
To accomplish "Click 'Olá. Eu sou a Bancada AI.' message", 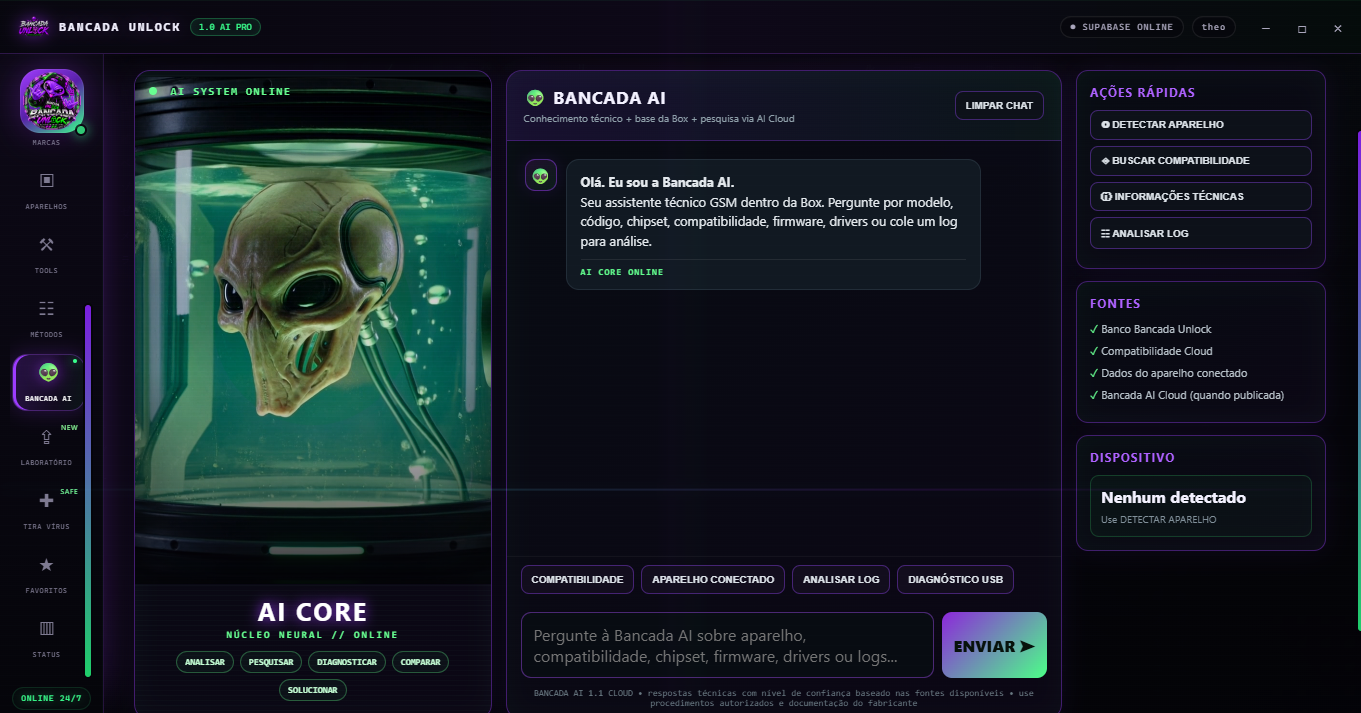I will (x=657, y=182).
